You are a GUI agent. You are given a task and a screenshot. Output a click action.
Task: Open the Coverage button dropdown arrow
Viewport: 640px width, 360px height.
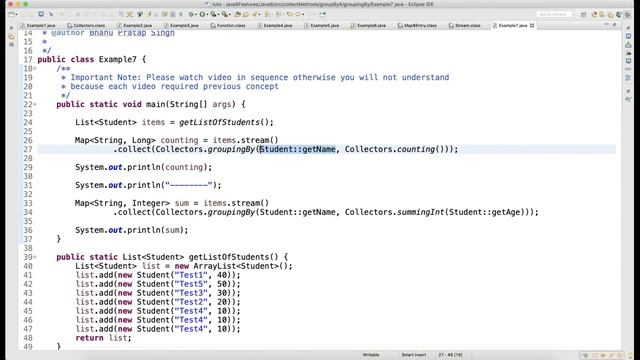click(218, 15)
